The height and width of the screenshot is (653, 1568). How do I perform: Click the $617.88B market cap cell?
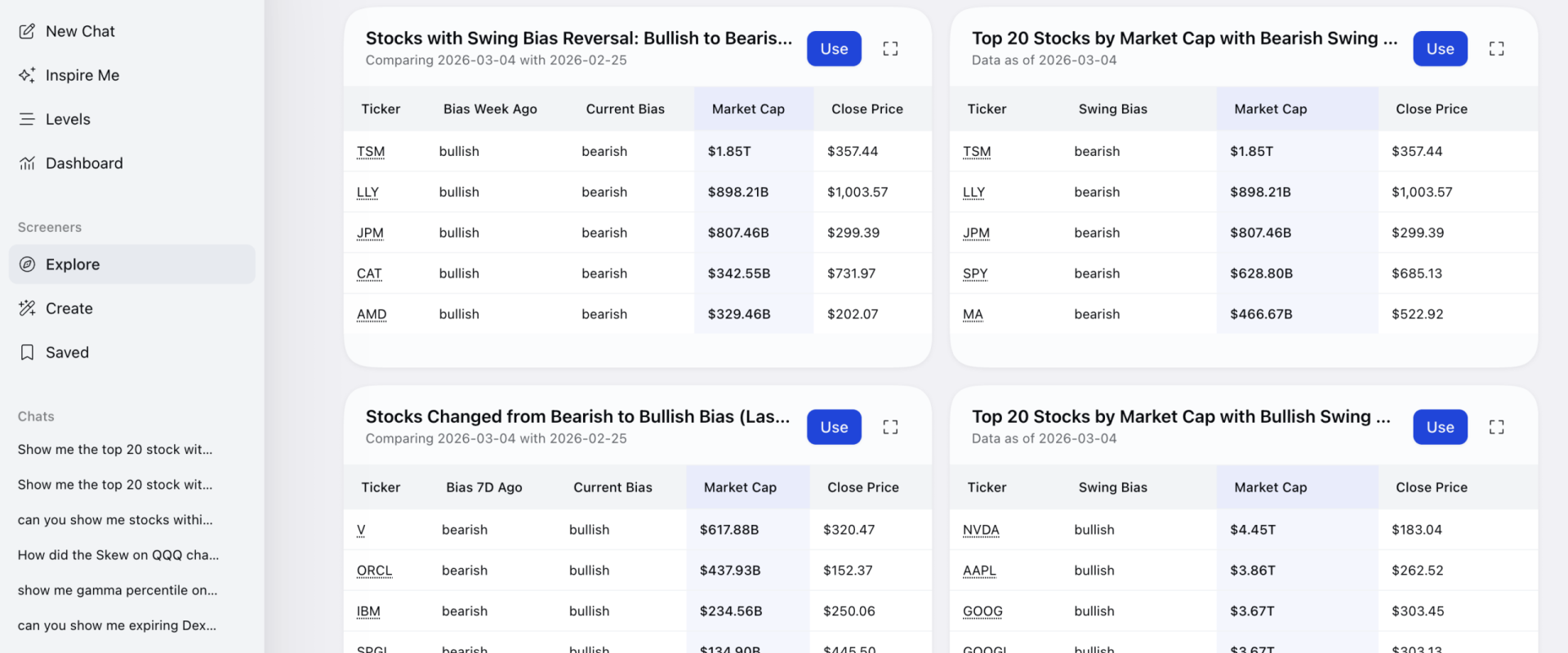[748, 530]
